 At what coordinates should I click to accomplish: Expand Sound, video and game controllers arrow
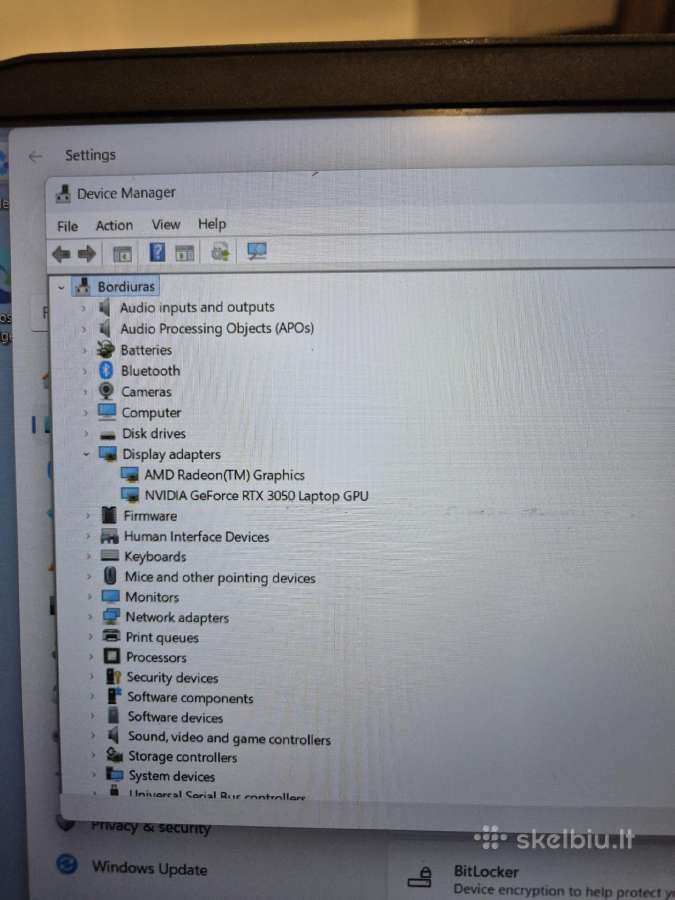(92, 735)
